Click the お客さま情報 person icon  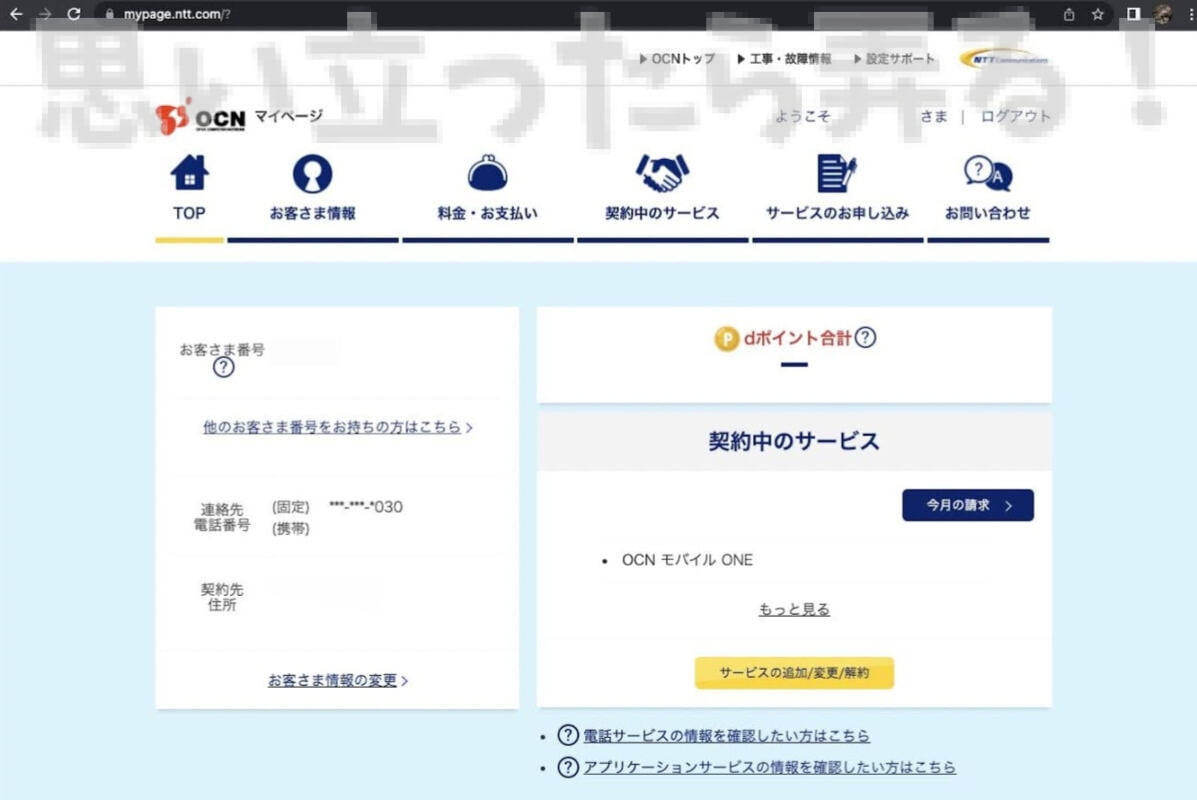(x=312, y=174)
